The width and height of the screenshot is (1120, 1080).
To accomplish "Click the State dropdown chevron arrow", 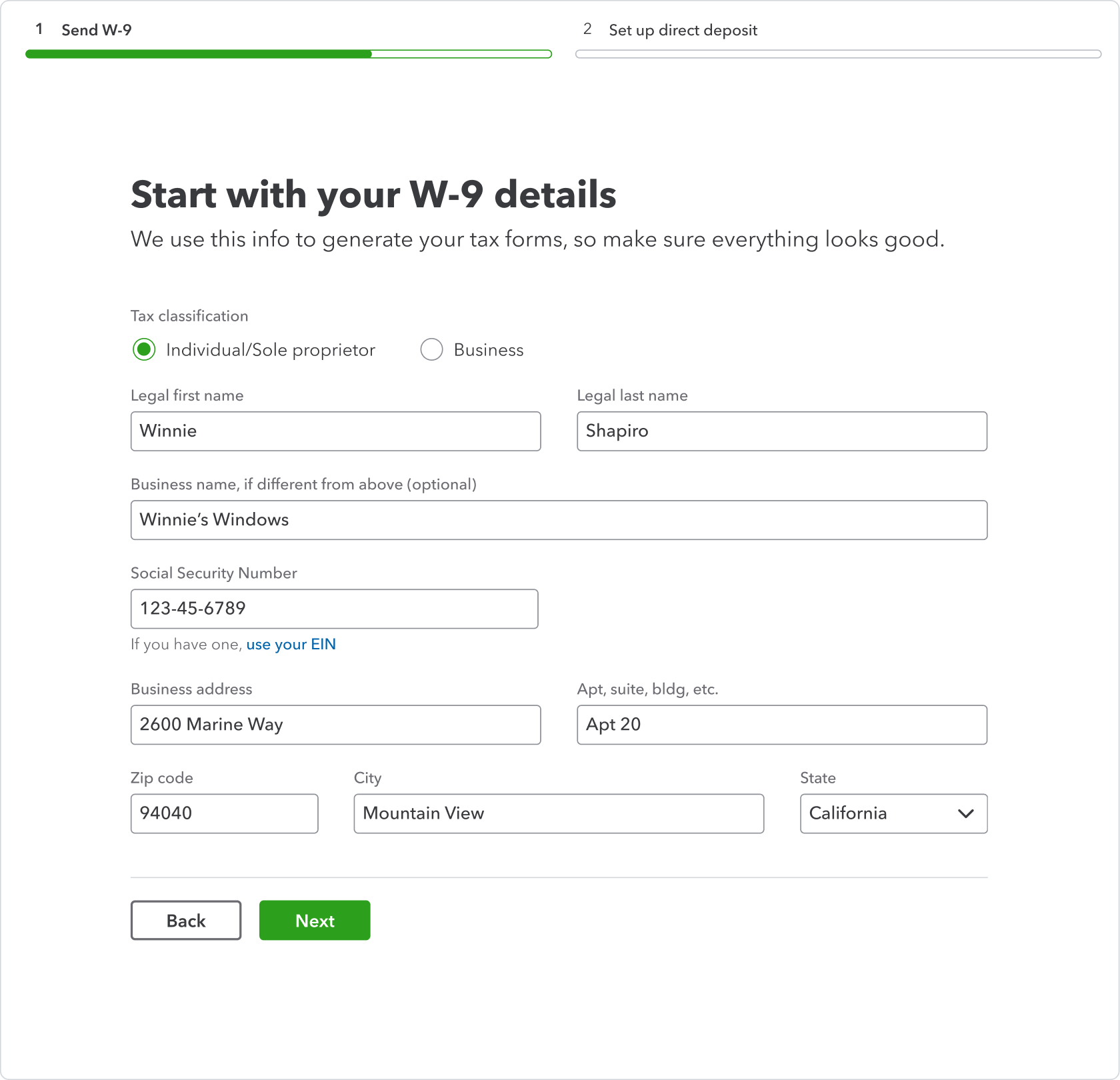I will (x=965, y=813).
